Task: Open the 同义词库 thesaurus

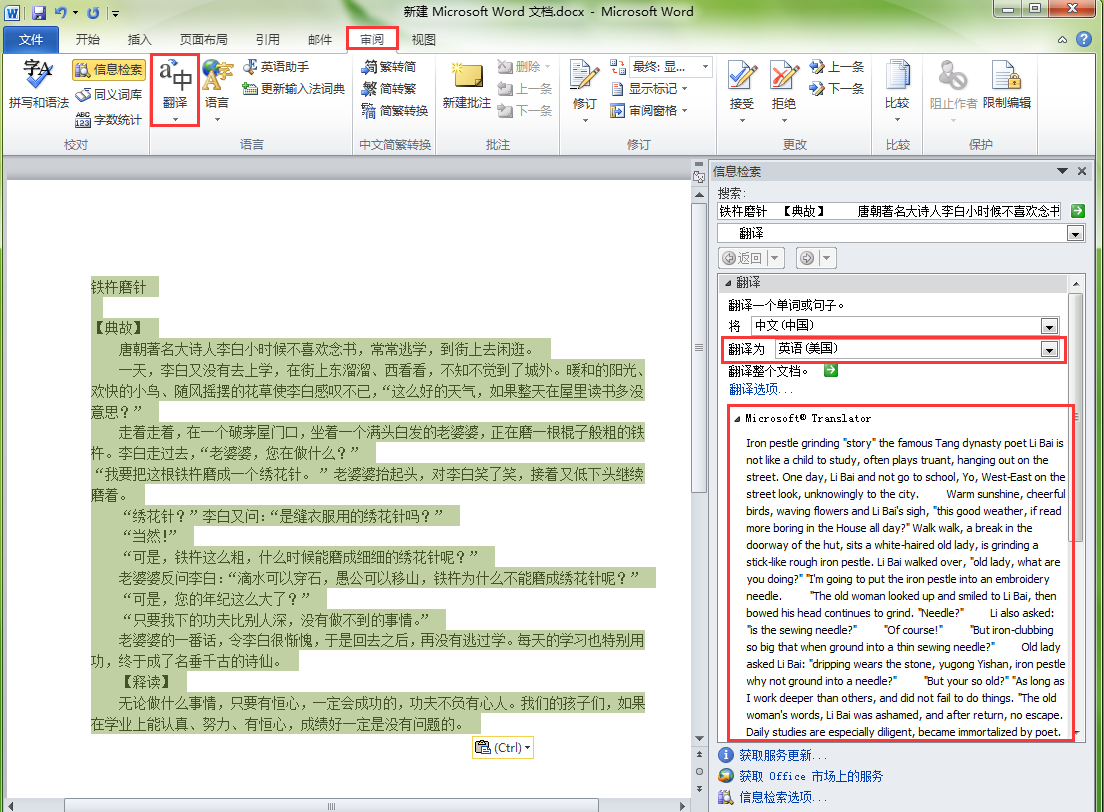Action: 109,94
